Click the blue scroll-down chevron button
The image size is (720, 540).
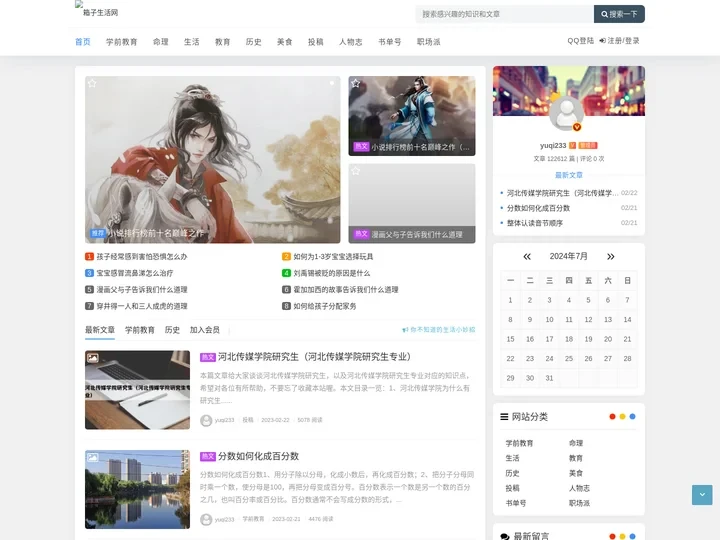click(702, 495)
